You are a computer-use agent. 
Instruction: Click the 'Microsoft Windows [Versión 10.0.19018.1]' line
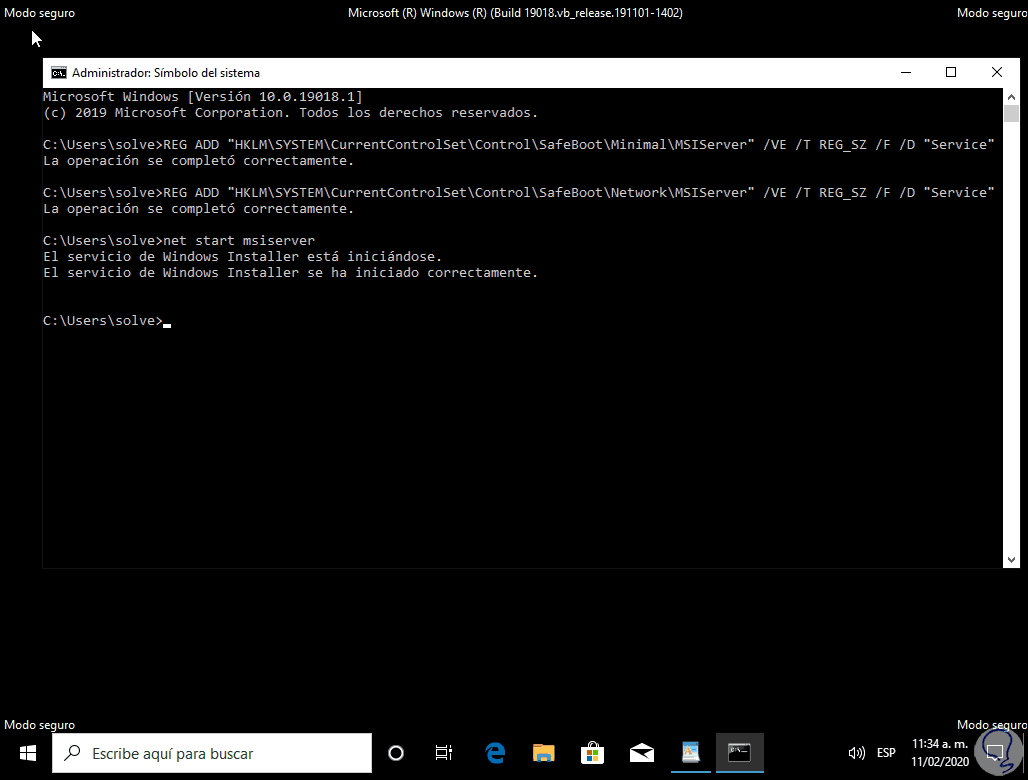pos(203,96)
